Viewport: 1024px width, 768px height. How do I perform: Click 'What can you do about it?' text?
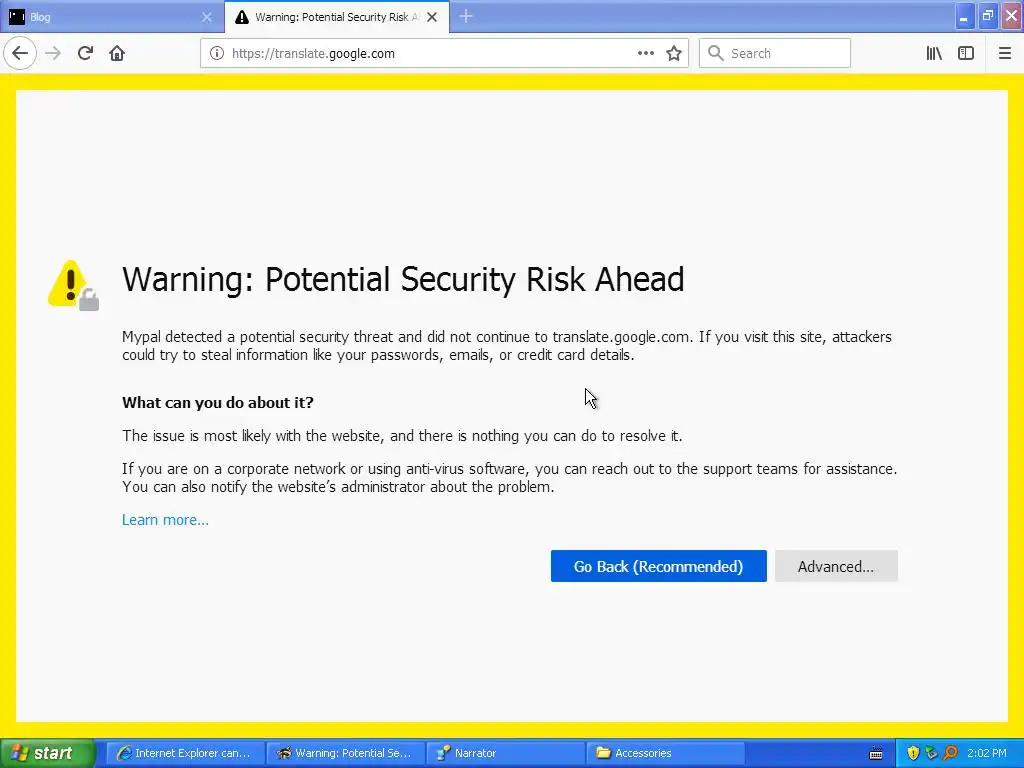(x=217, y=402)
